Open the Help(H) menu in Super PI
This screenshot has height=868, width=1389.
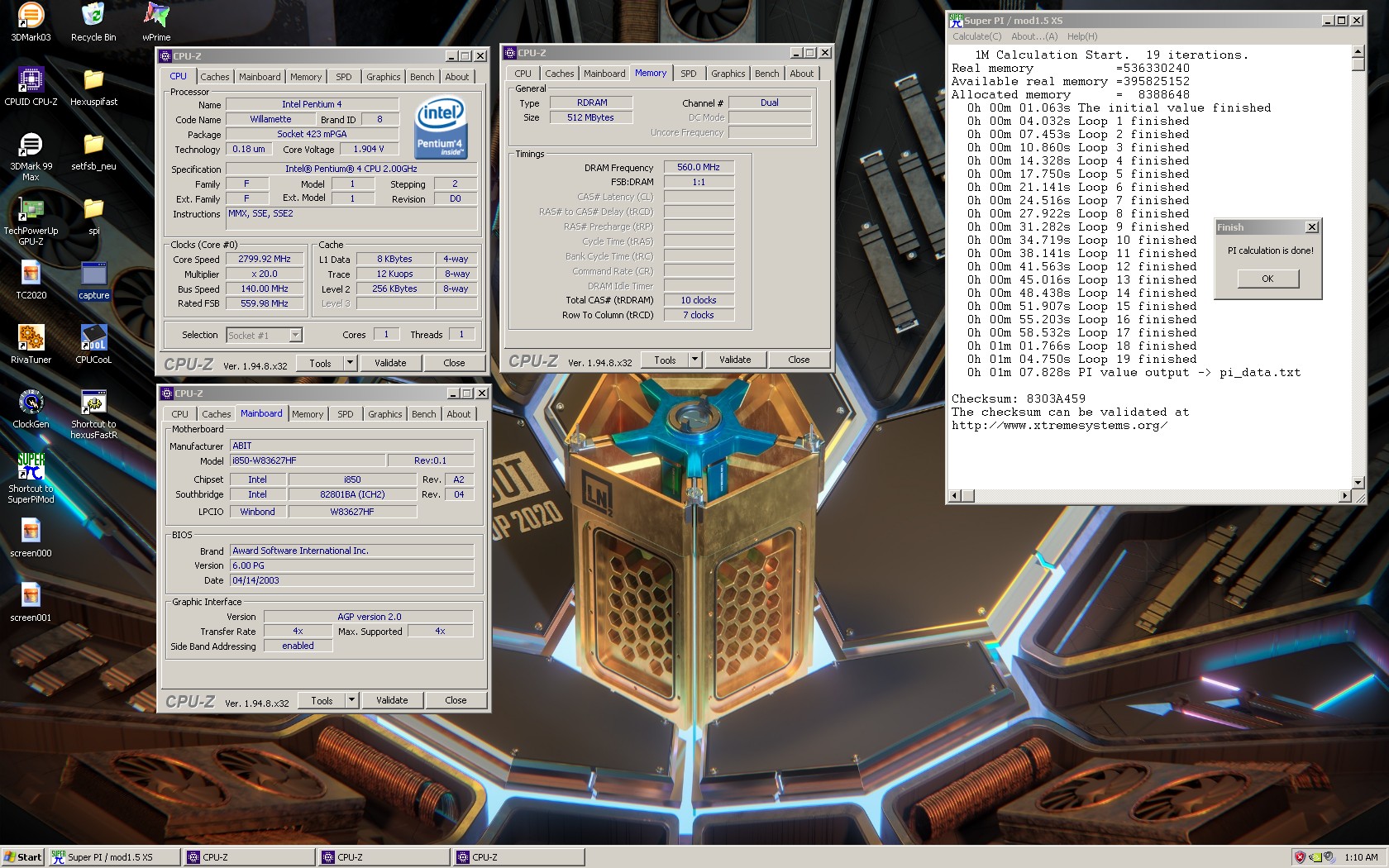point(1082,36)
